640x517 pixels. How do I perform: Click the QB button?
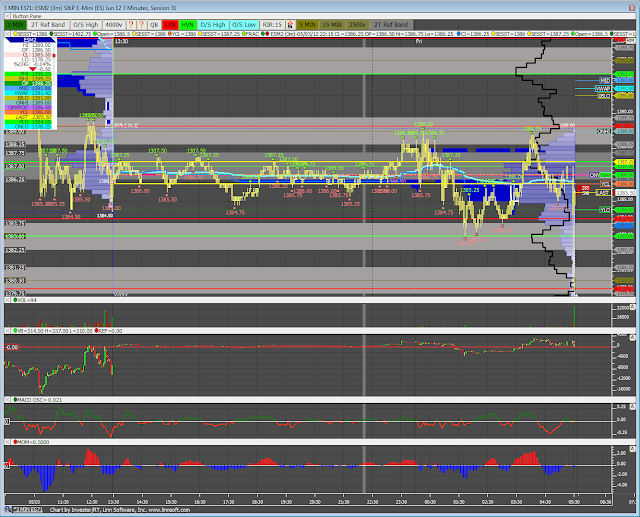click(153, 24)
